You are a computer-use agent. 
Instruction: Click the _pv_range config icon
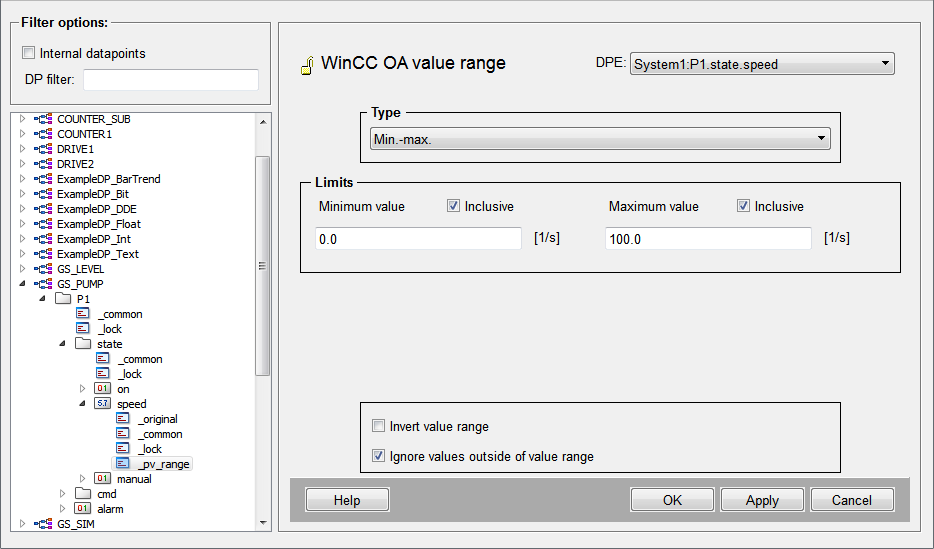123,464
